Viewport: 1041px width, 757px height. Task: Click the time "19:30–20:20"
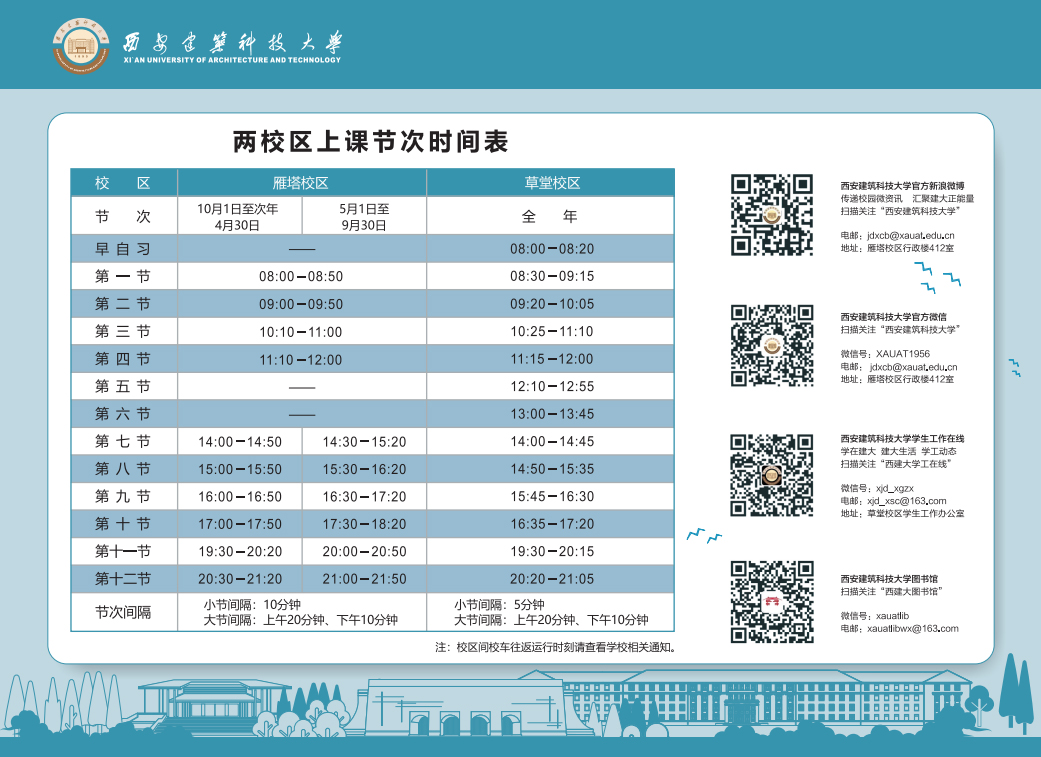(x=240, y=552)
